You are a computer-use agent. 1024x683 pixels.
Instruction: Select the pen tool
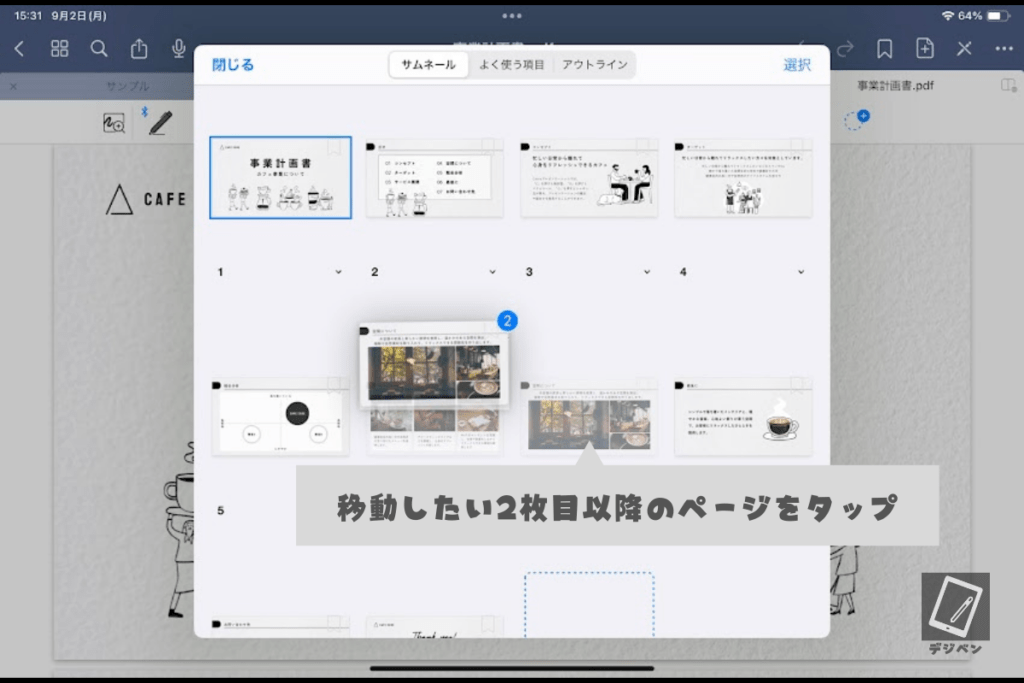tap(160, 123)
